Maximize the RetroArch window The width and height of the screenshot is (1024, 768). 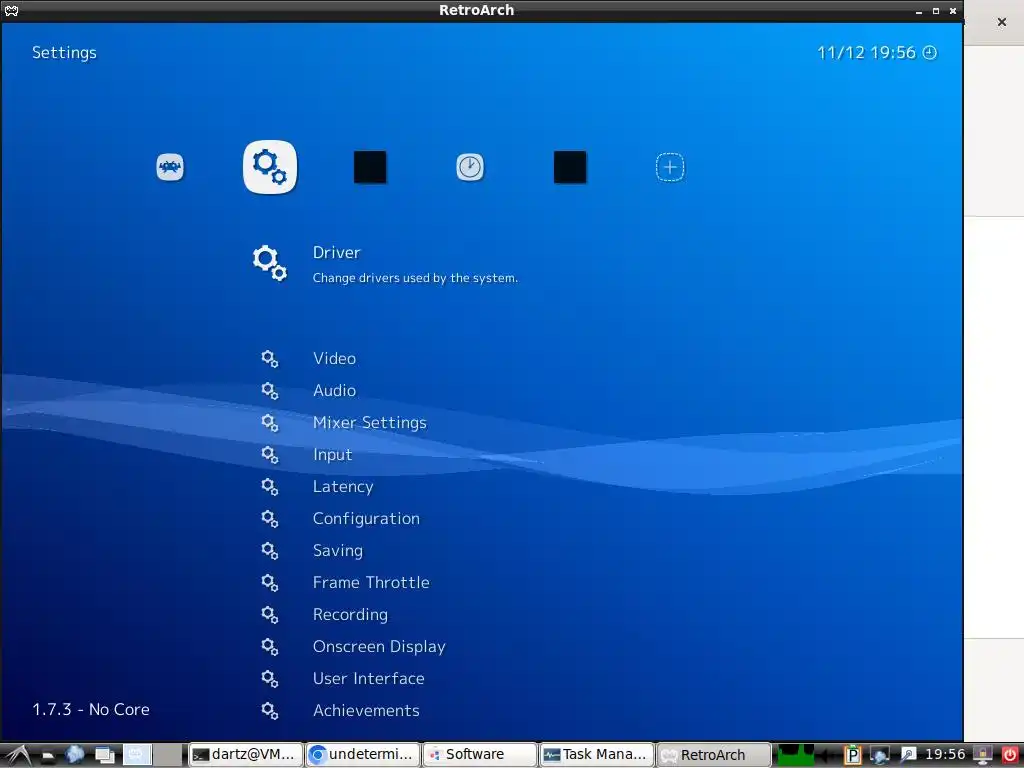coord(936,11)
